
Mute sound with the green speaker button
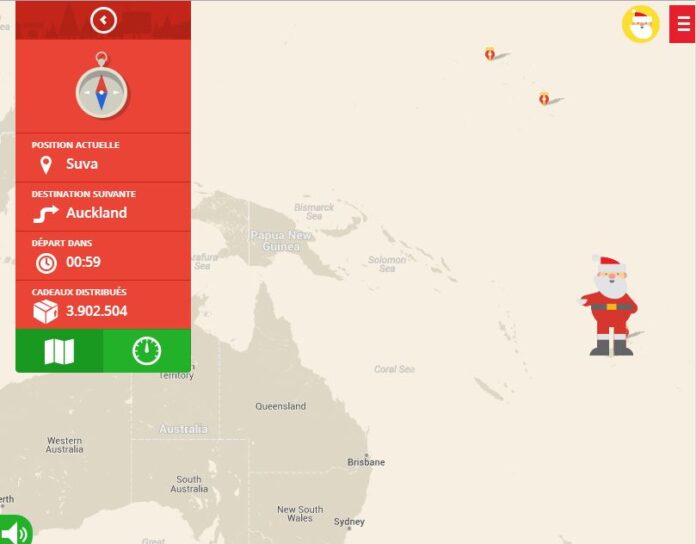click(16, 530)
